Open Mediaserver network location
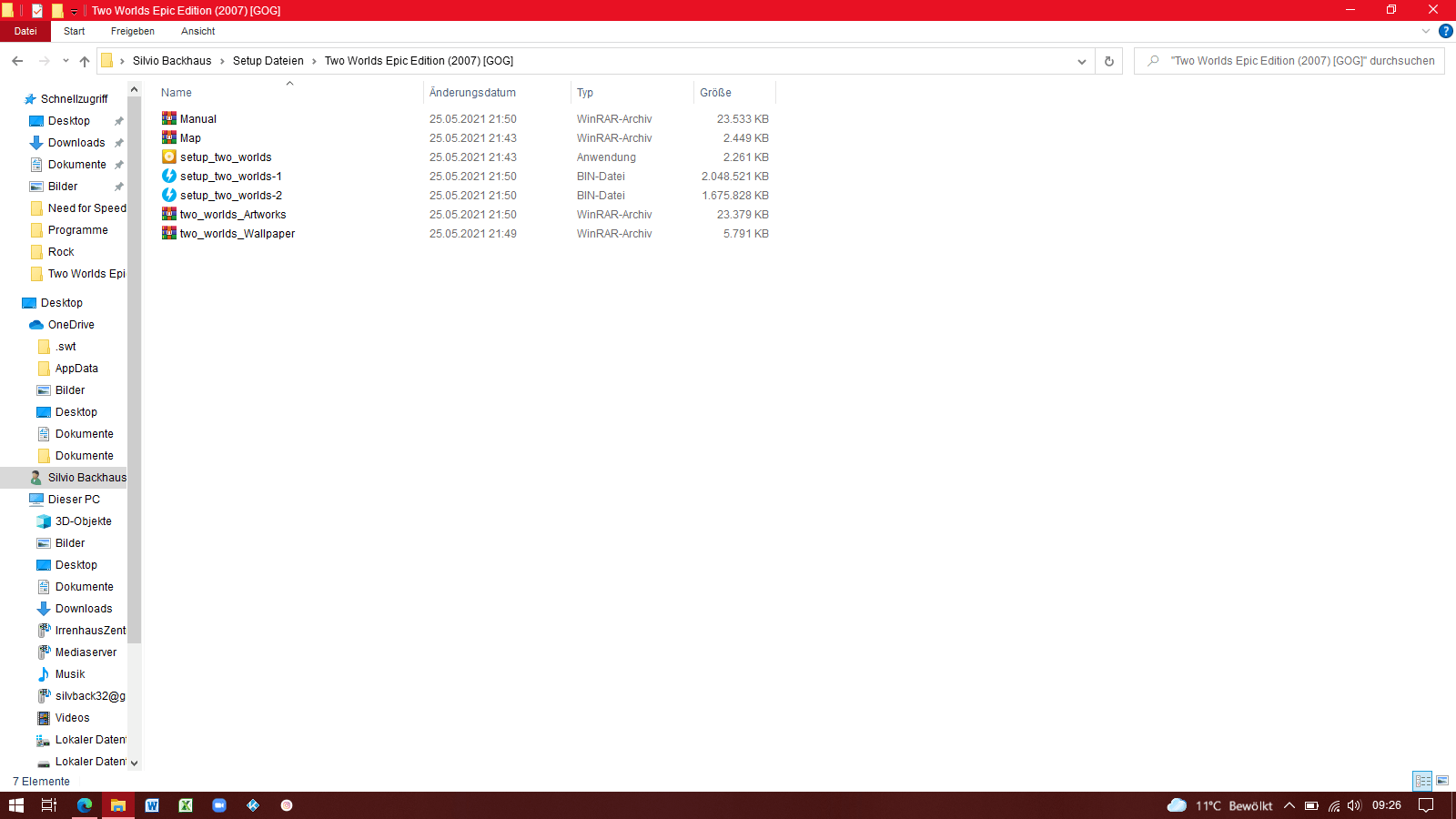 [x=86, y=652]
